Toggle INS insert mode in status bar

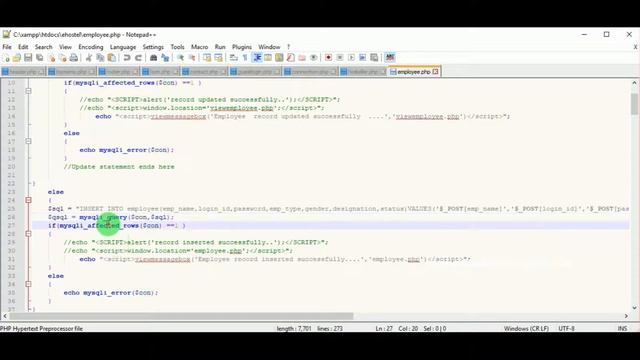[x=622, y=328]
